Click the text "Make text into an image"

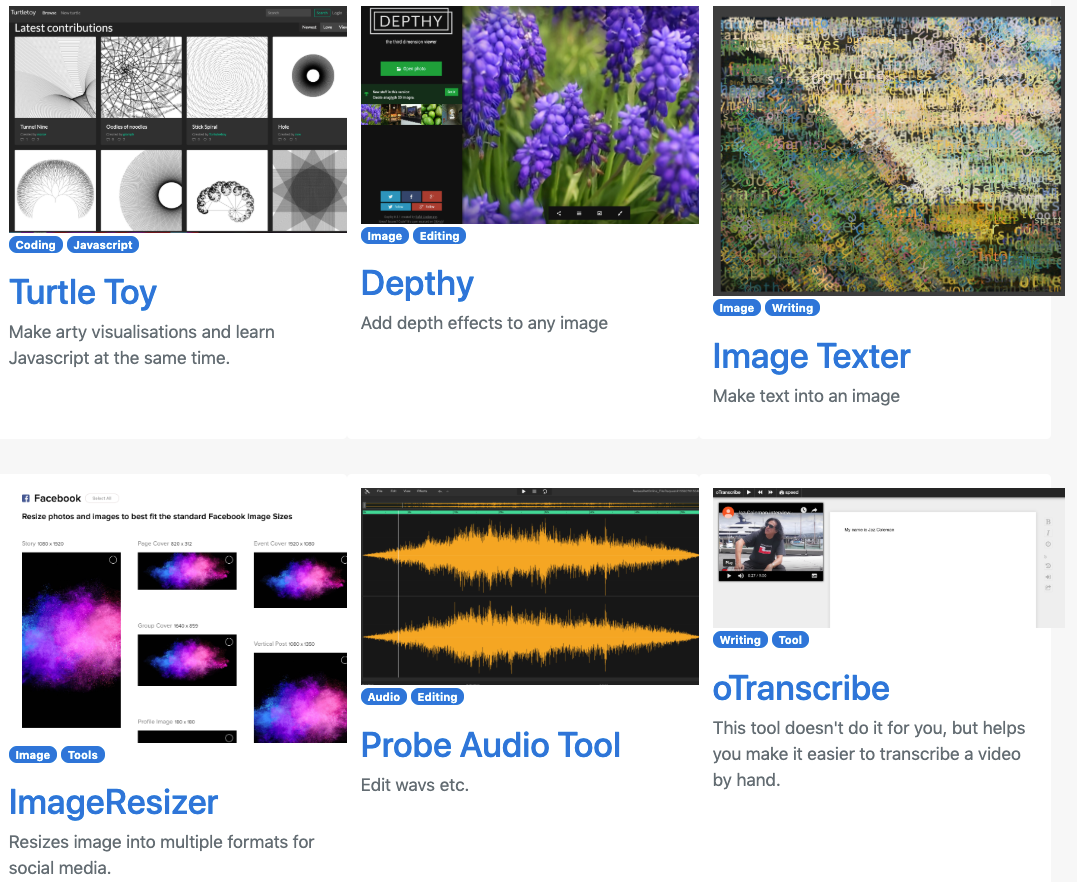(806, 396)
